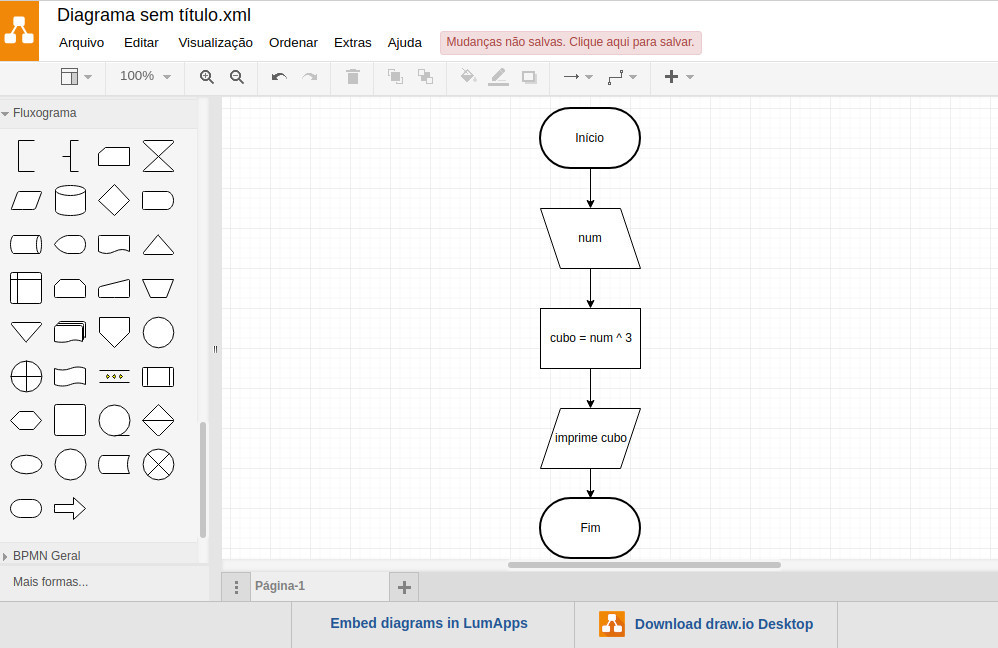Select the cubo = num ^ 3 box

tap(590, 338)
